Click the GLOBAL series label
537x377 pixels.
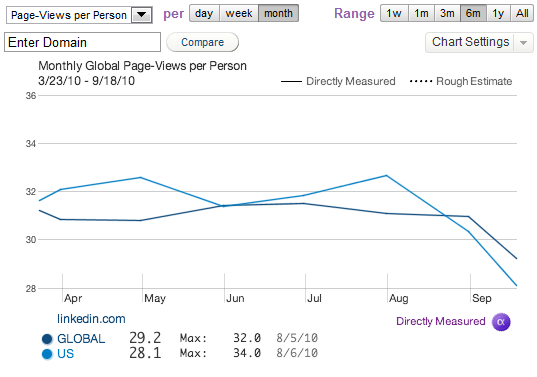click(x=81, y=339)
